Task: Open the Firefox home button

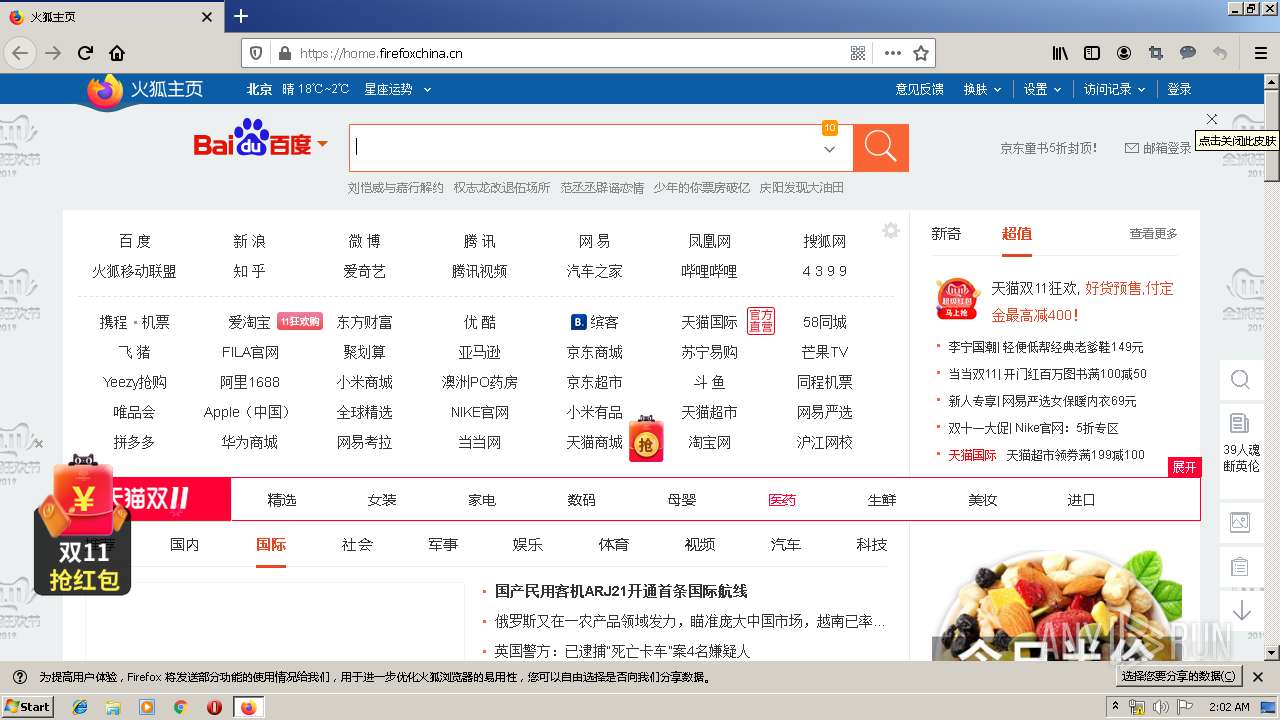Action: click(117, 53)
